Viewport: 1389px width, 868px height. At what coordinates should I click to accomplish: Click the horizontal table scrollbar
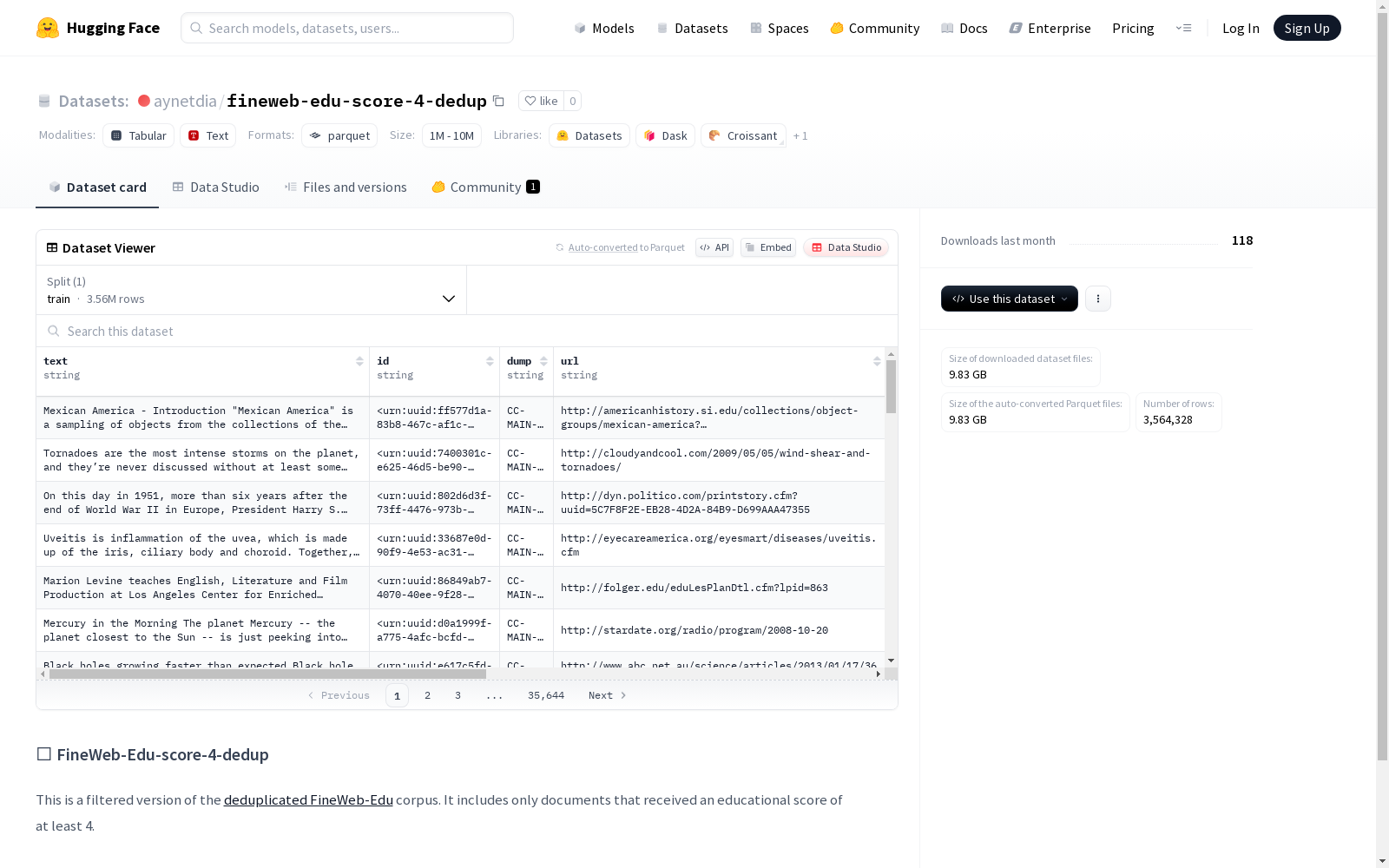[x=267, y=674]
